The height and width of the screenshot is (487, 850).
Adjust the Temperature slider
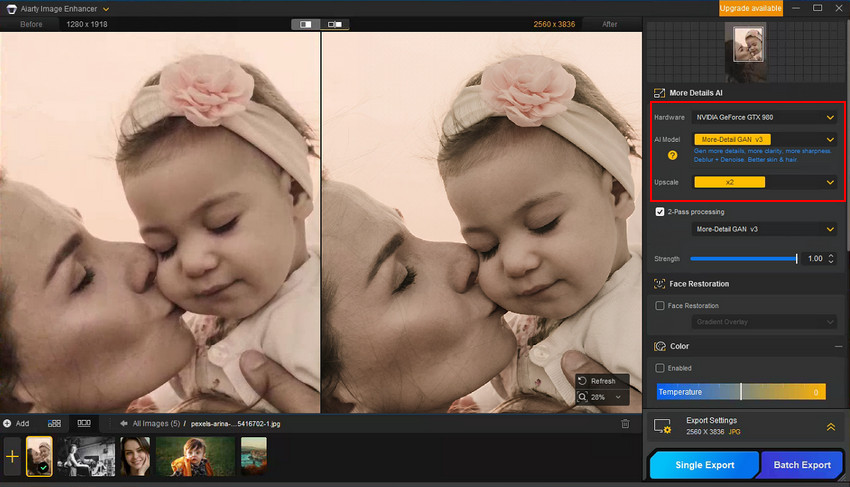(741, 392)
